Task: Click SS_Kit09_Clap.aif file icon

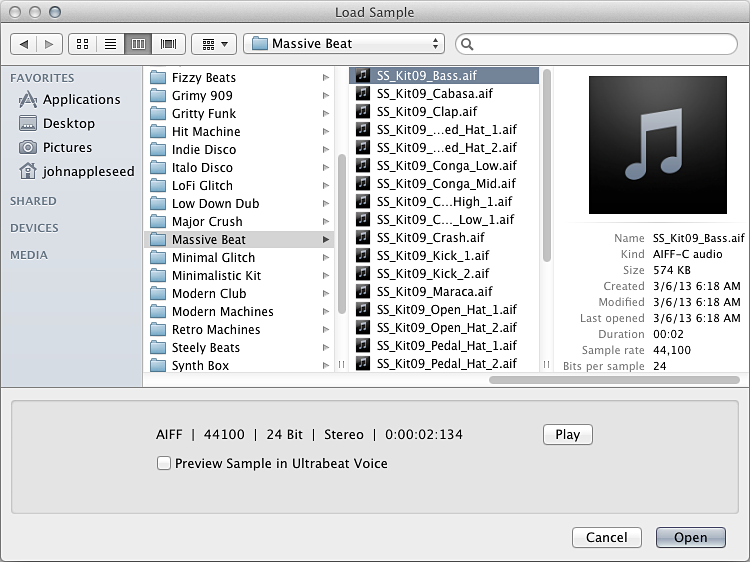Action: point(363,111)
